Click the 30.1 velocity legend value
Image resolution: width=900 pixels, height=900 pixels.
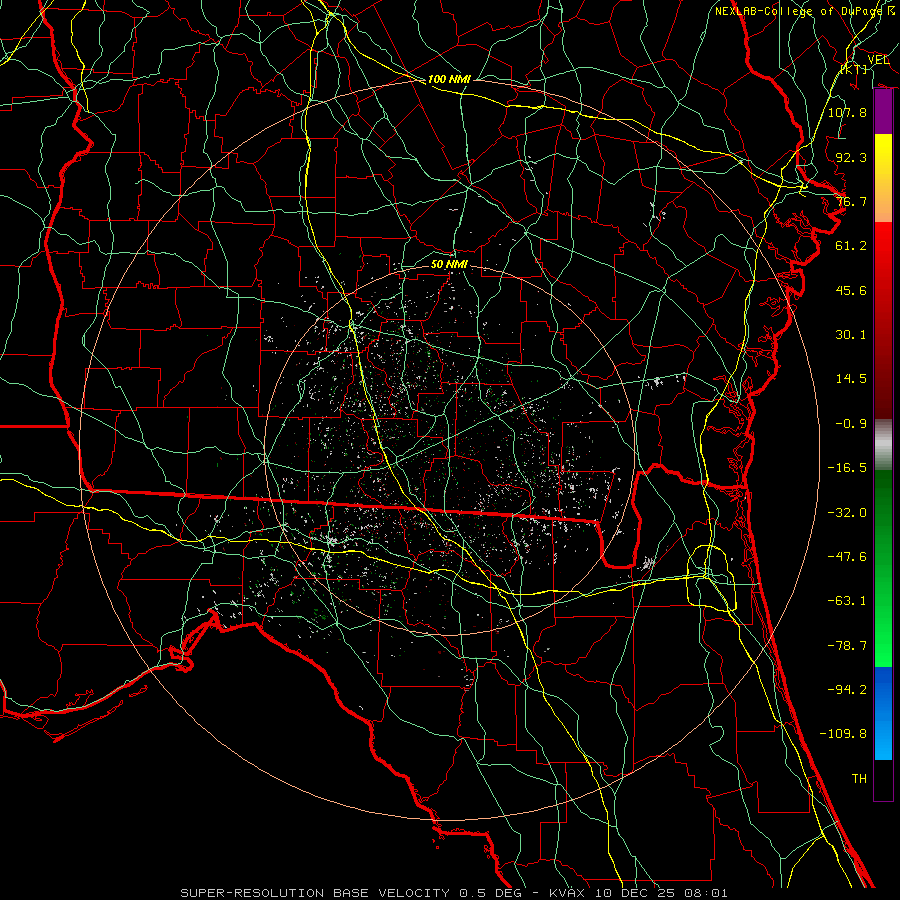[851, 335]
